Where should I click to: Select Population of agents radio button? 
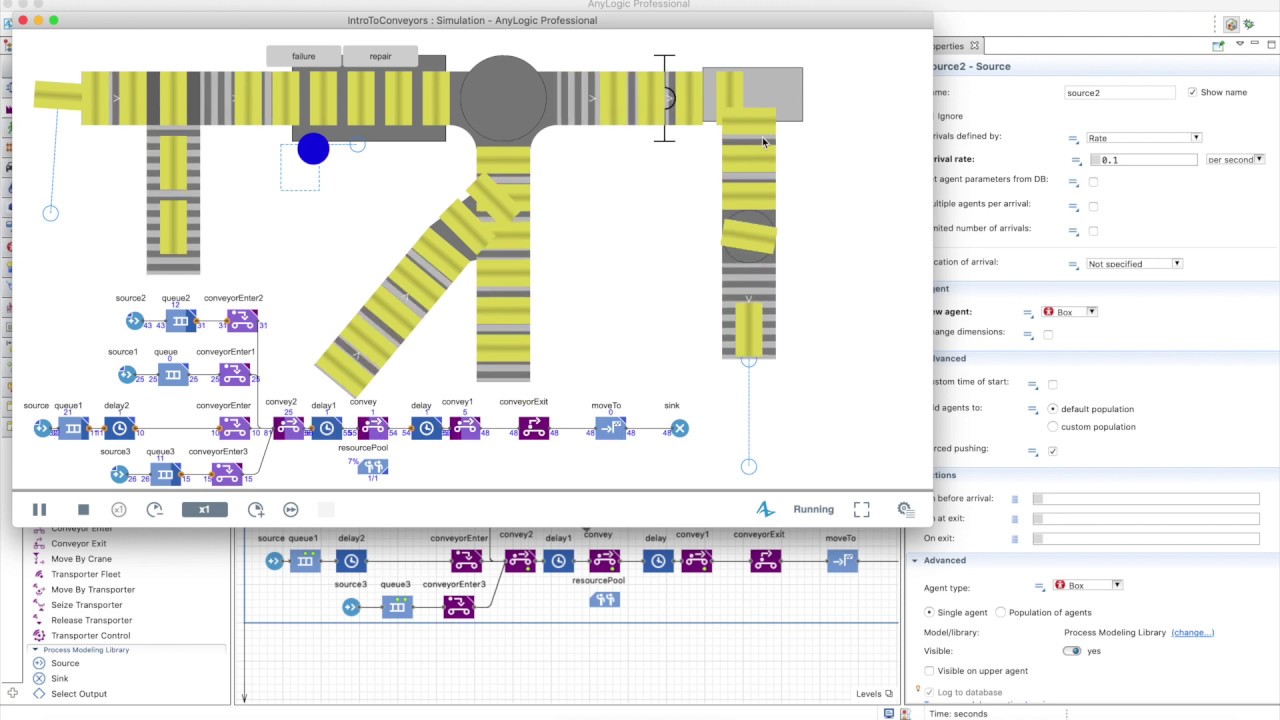pos(1001,612)
